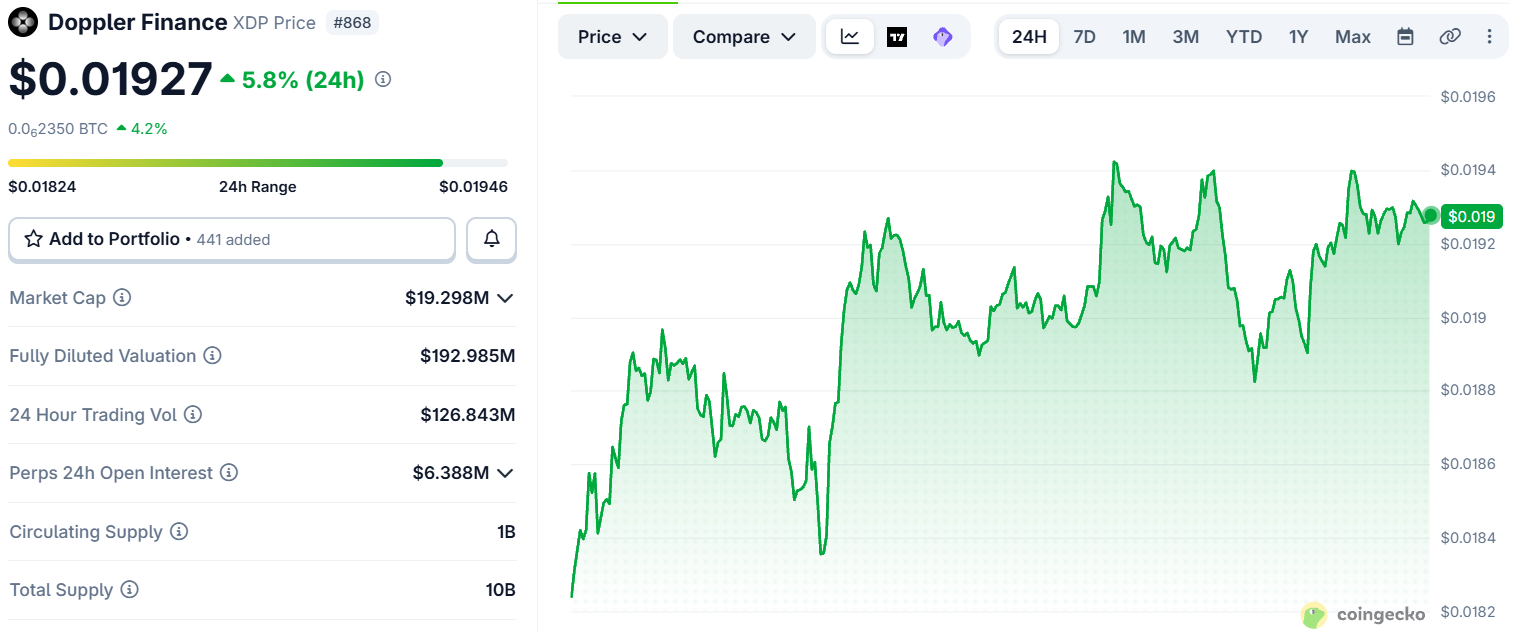Open Circulating Supply info icon
Screen dimensions: 1517x632
pyautogui.click(x=179, y=531)
